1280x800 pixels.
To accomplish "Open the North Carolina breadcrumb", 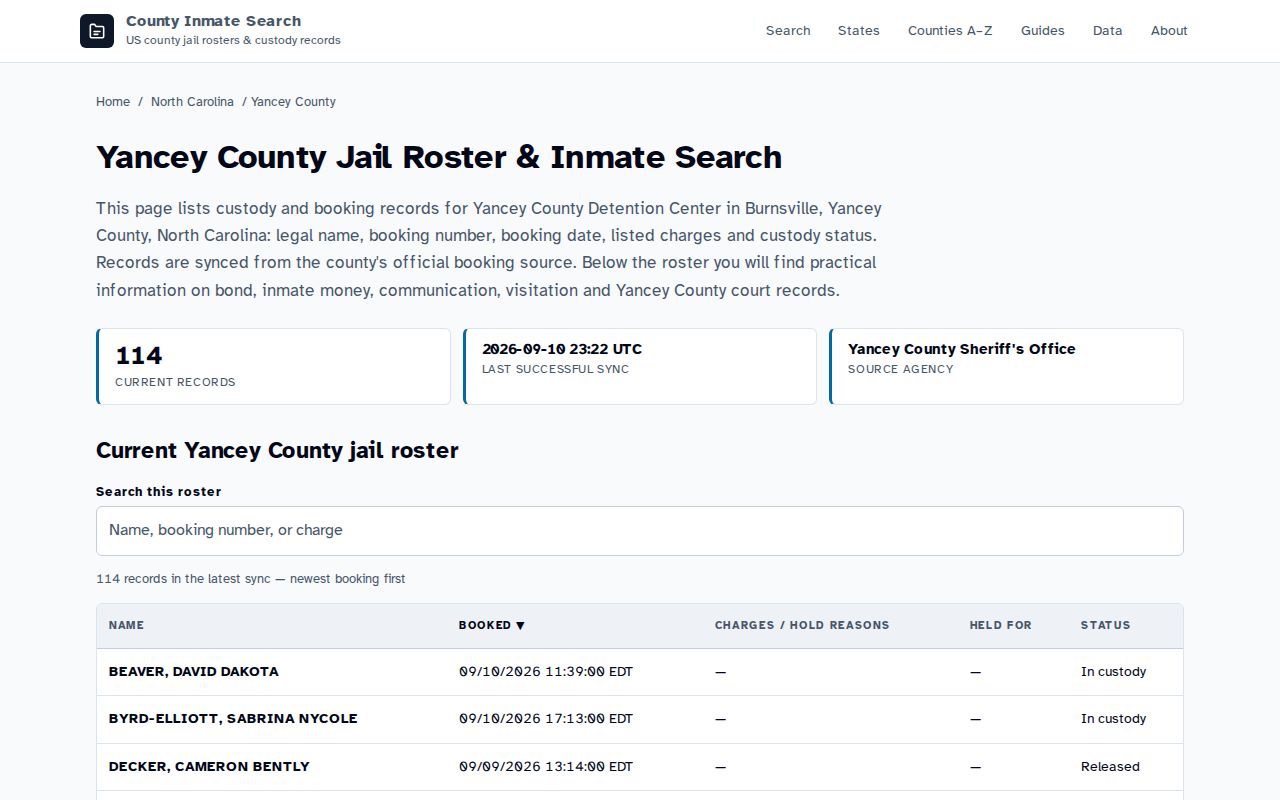I will pyautogui.click(x=192, y=102).
